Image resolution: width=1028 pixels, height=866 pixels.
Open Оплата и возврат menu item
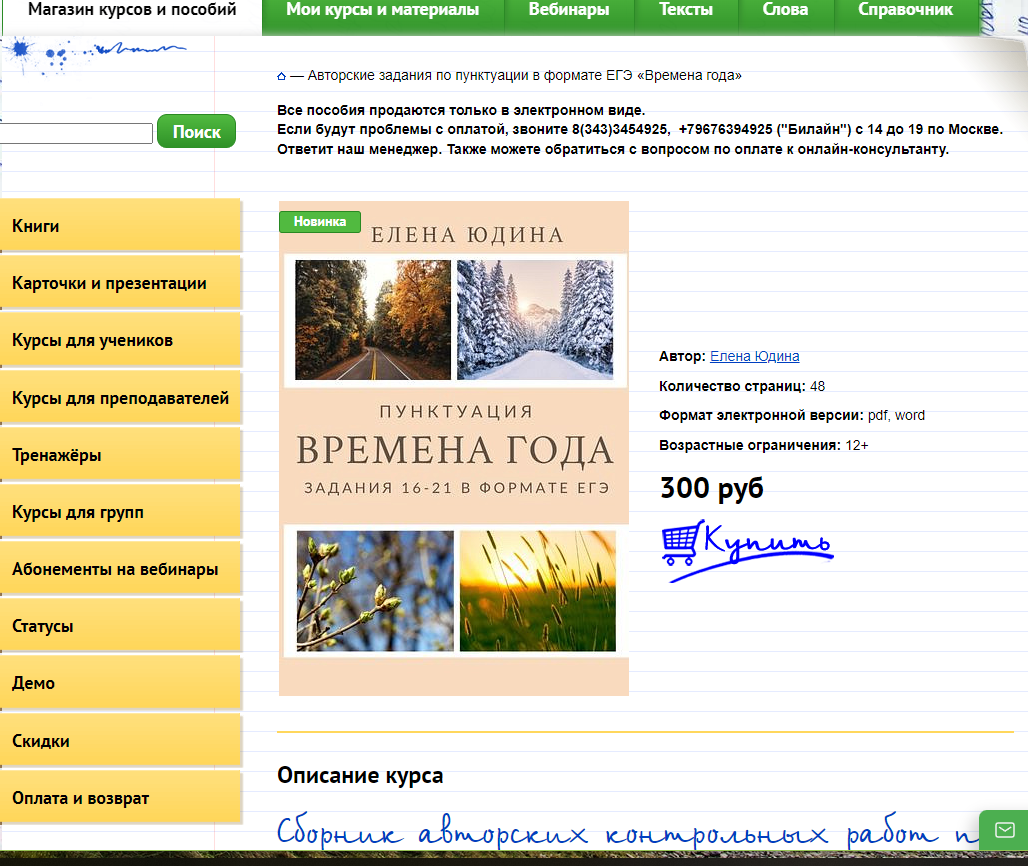121,798
